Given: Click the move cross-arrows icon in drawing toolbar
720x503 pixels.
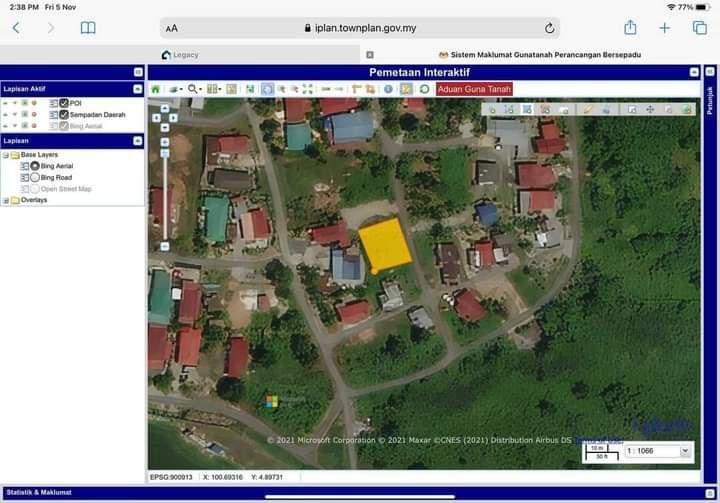Looking at the screenshot, I should click(650, 109).
